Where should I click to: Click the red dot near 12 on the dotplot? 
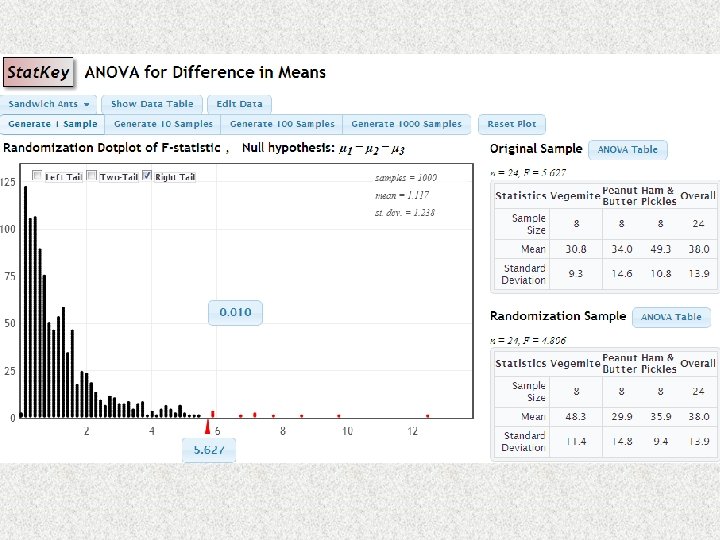click(428, 416)
